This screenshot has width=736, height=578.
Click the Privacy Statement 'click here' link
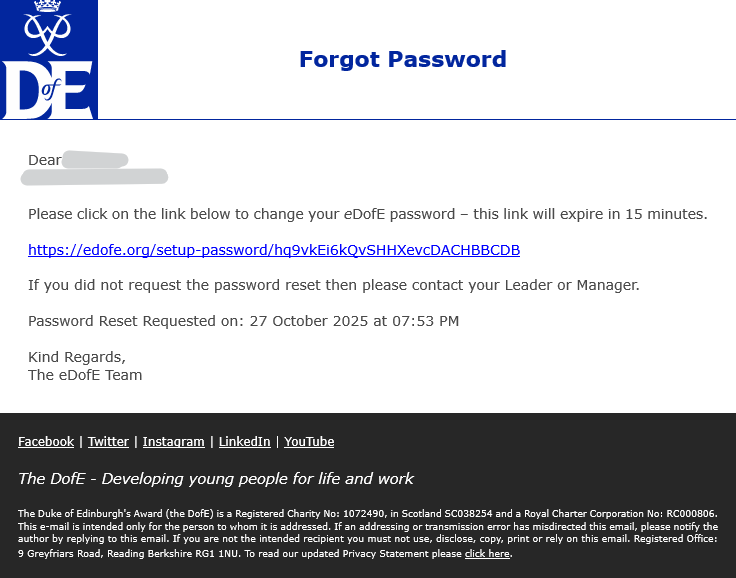(487, 554)
